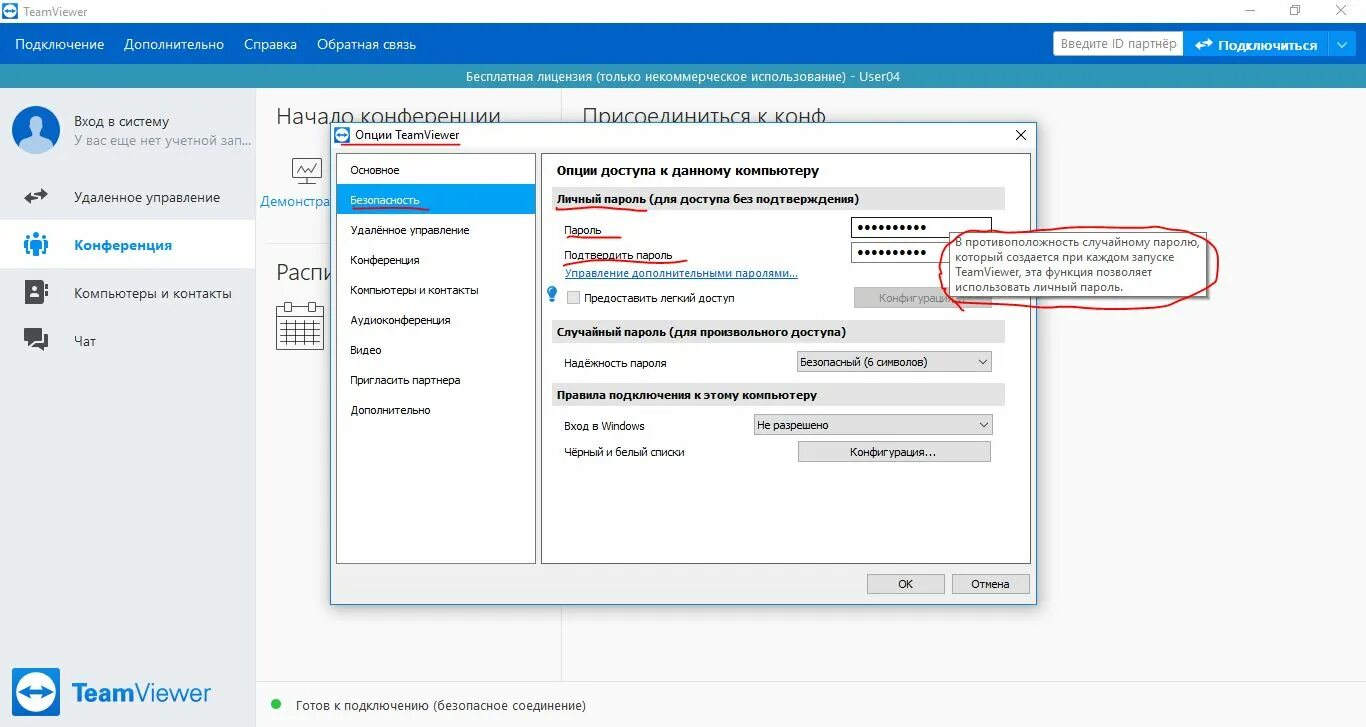Click Конфигурация button for black/white lists
1366x727 pixels.
point(894,452)
